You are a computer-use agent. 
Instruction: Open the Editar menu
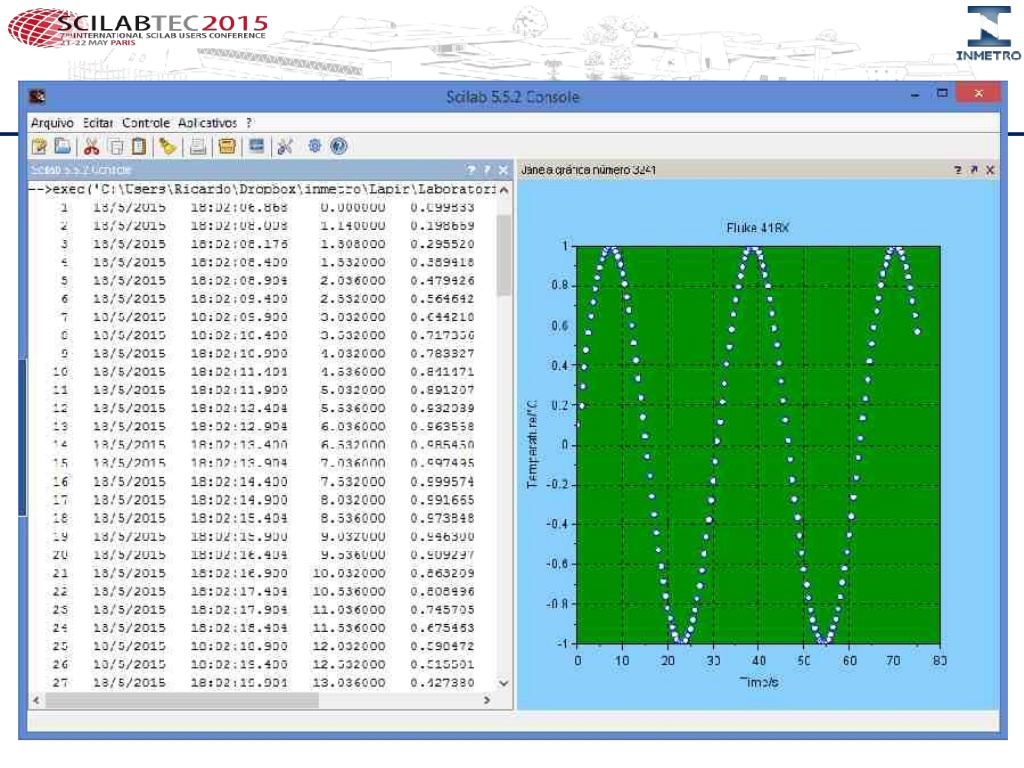click(98, 123)
